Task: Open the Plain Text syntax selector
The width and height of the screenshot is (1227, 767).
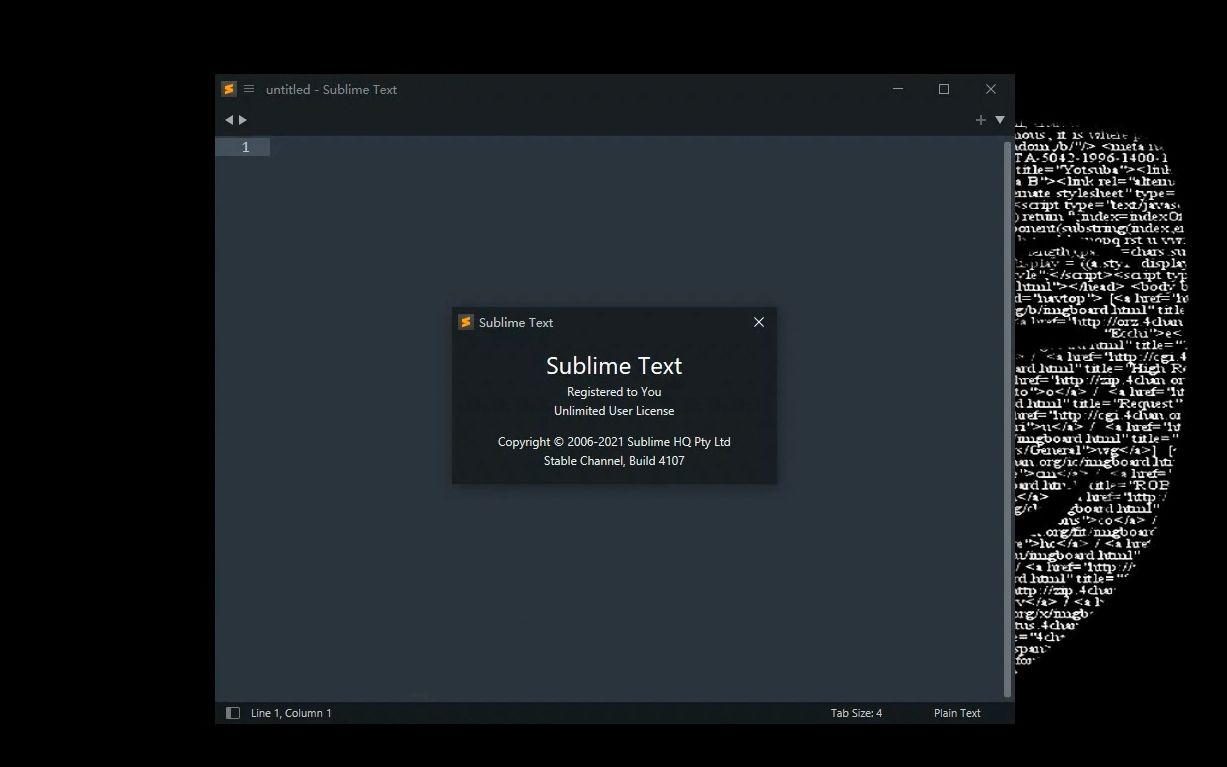Action: click(x=957, y=713)
